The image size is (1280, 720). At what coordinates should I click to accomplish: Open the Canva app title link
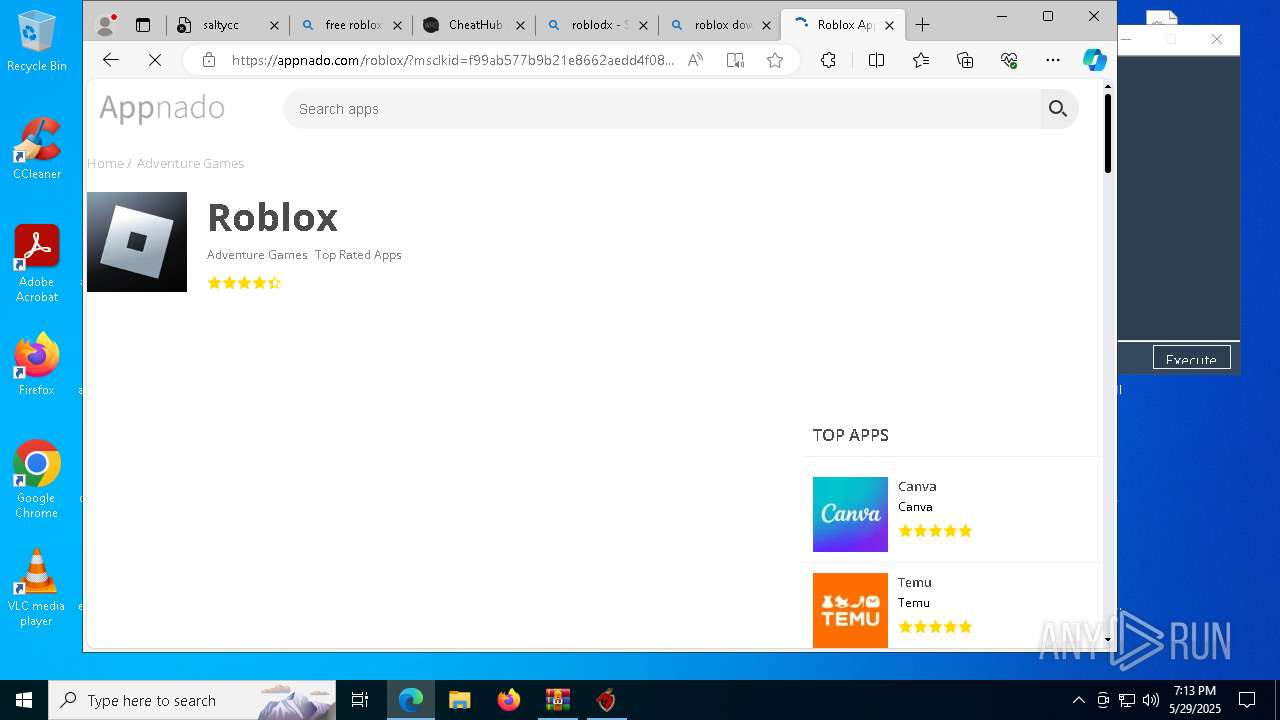coord(917,487)
